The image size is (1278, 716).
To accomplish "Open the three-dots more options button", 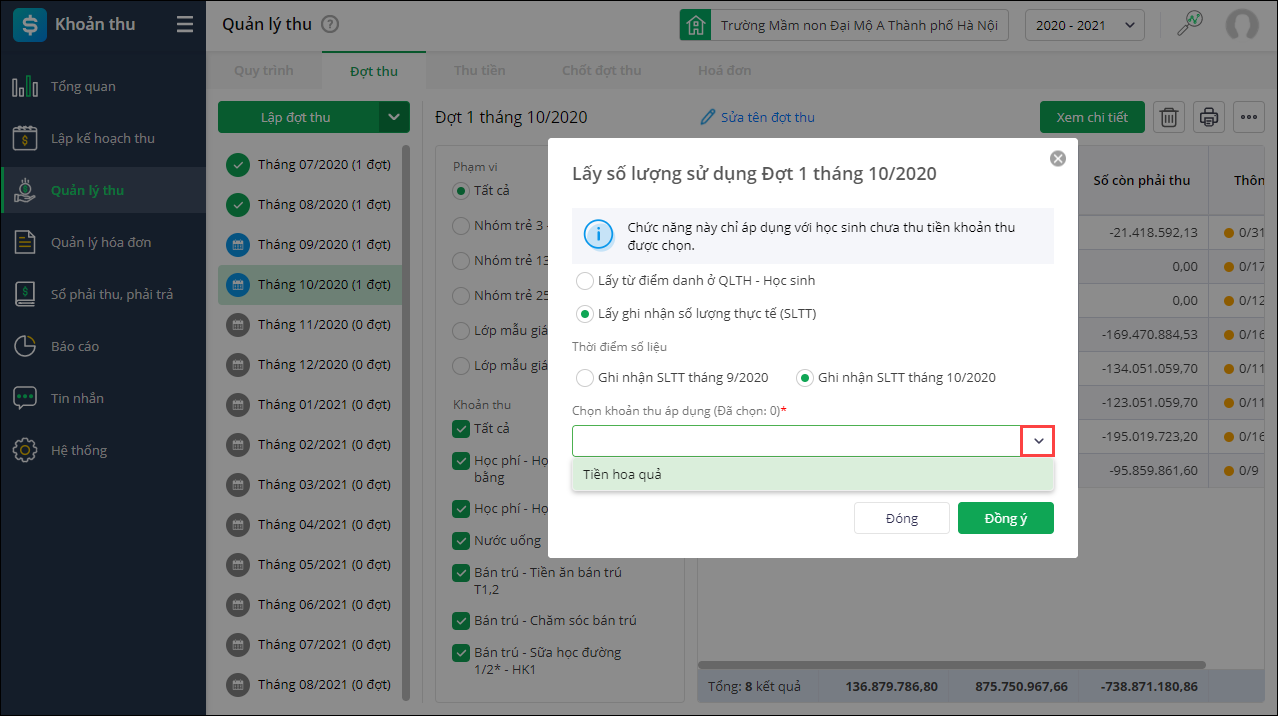I will click(1249, 117).
